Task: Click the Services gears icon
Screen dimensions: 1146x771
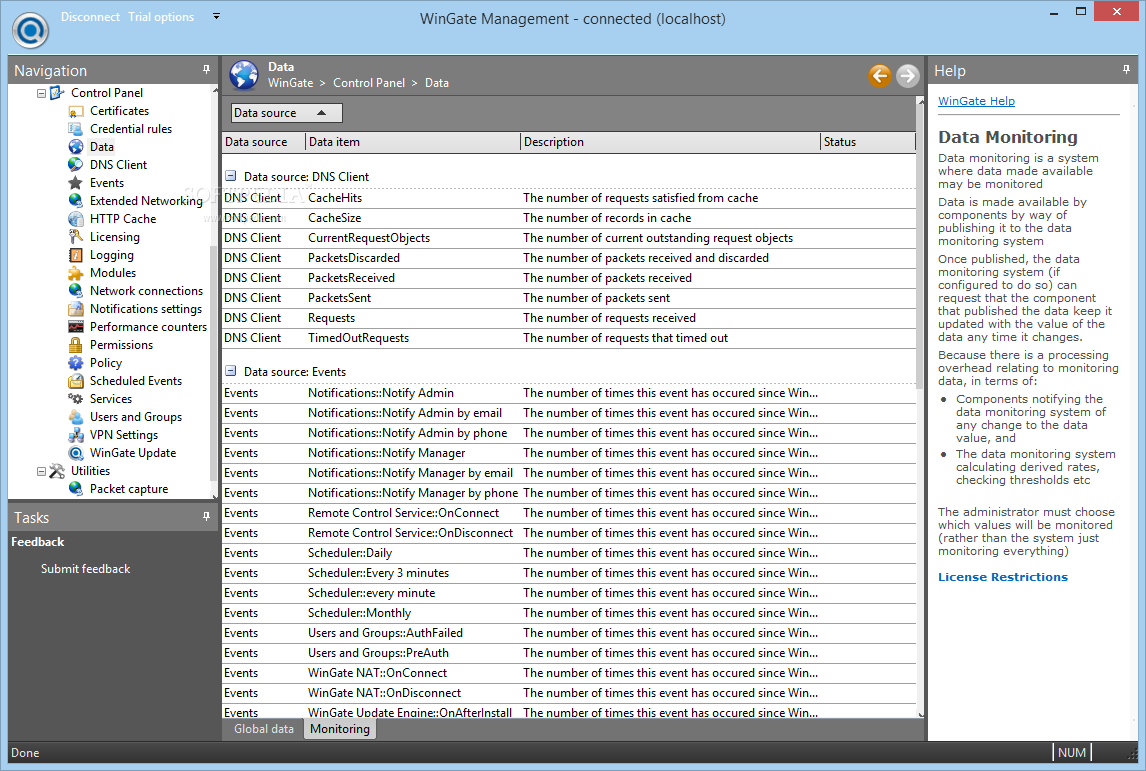Action: 75,398
